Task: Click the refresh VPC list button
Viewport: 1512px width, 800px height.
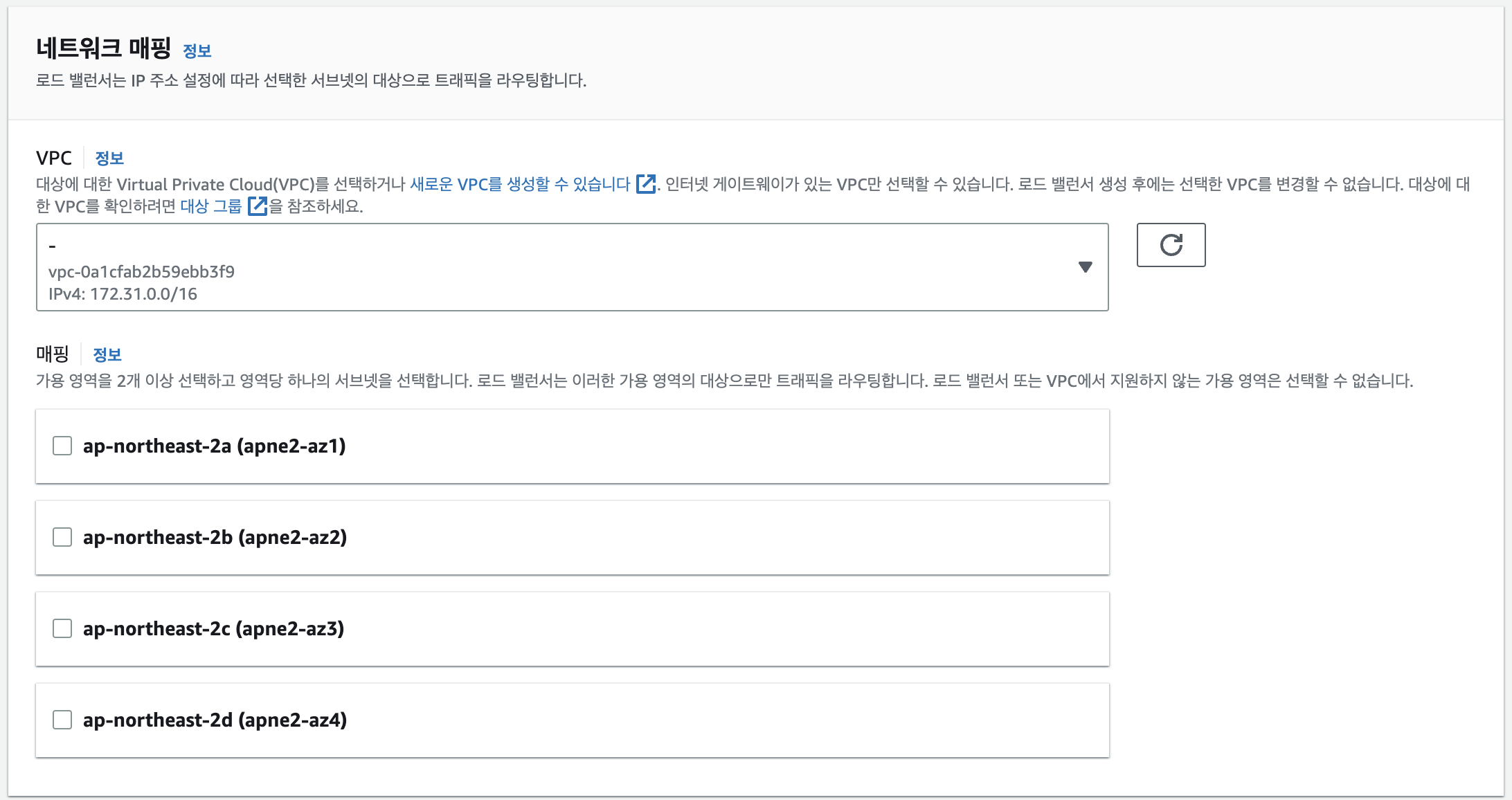Action: tap(1171, 245)
